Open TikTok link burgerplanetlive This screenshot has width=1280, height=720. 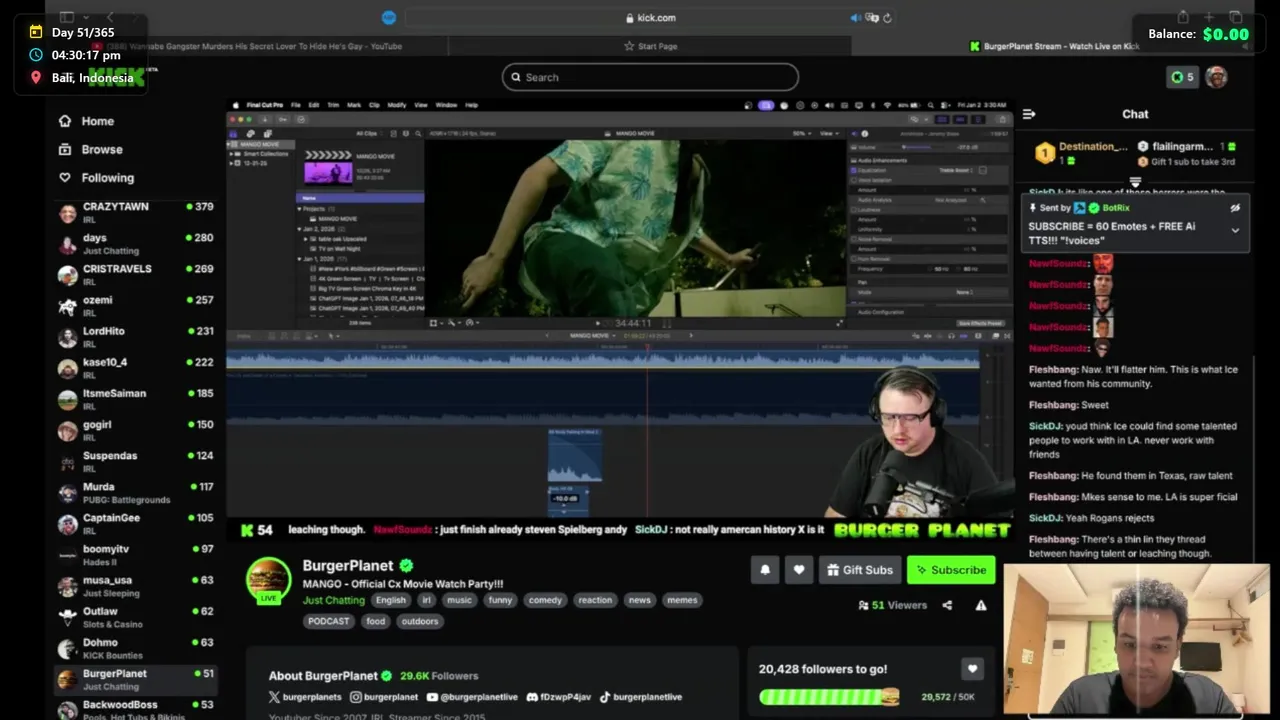click(641, 697)
